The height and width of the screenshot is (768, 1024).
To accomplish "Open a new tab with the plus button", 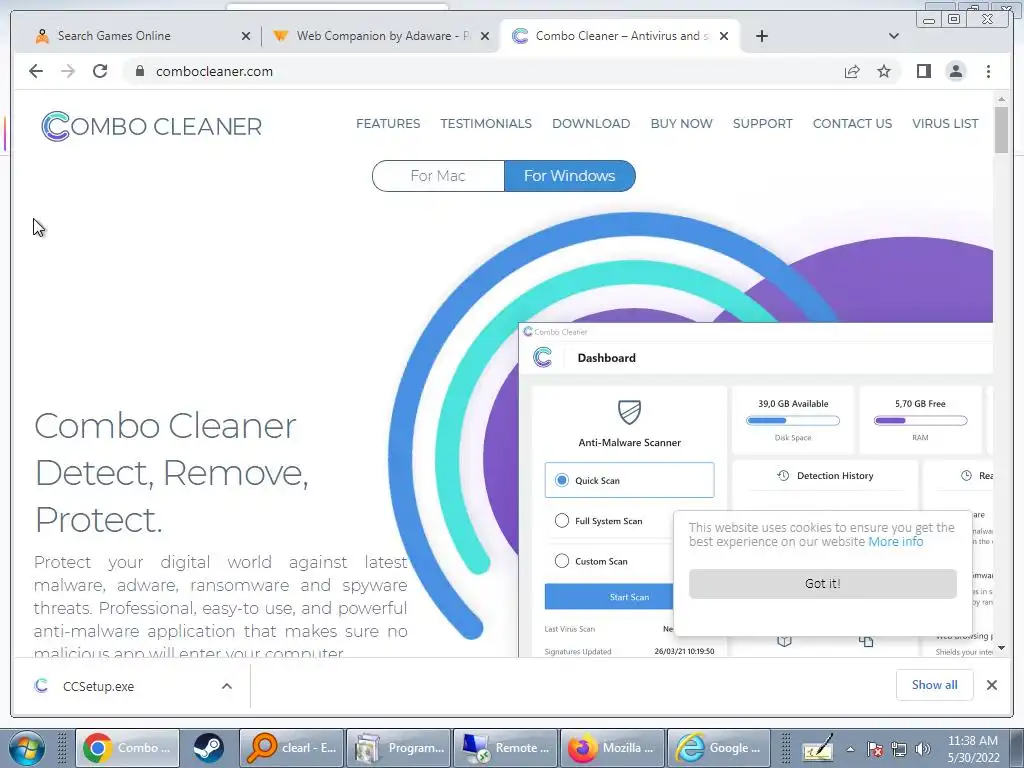I will [x=761, y=36].
